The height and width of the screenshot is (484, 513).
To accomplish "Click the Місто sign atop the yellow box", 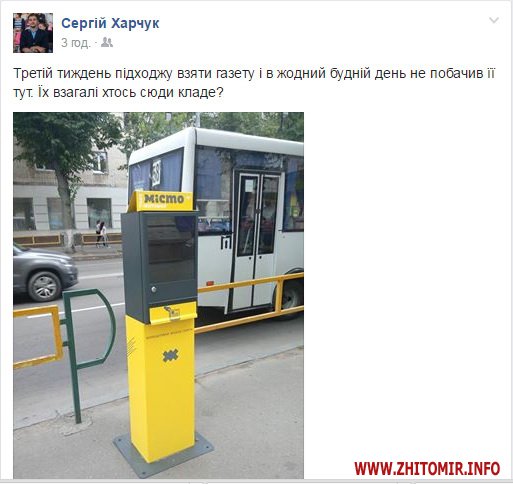I will tap(163, 200).
